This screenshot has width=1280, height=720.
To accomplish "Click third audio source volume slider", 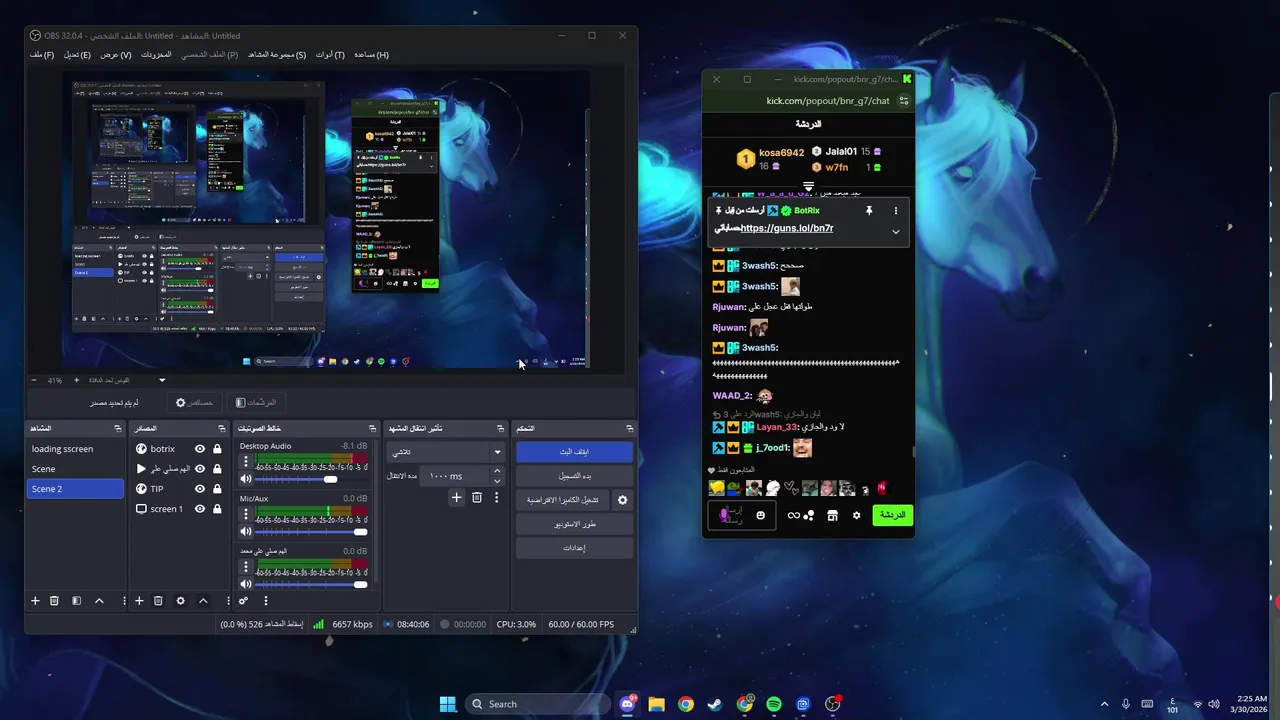I will click(x=311, y=585).
